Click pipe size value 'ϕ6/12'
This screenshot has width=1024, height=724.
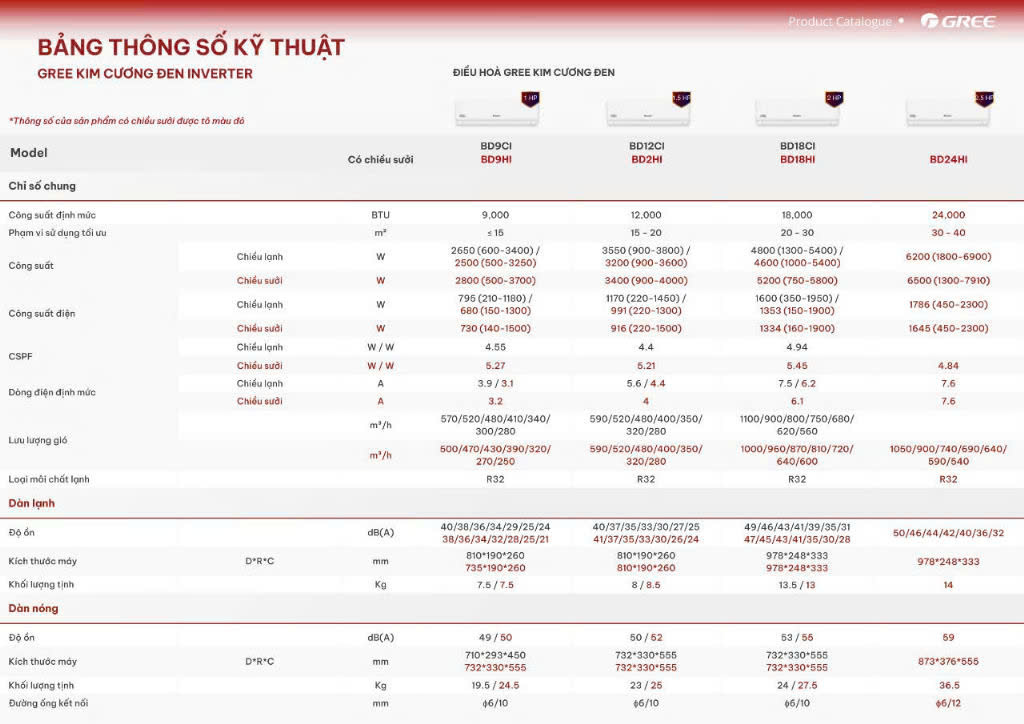point(950,703)
